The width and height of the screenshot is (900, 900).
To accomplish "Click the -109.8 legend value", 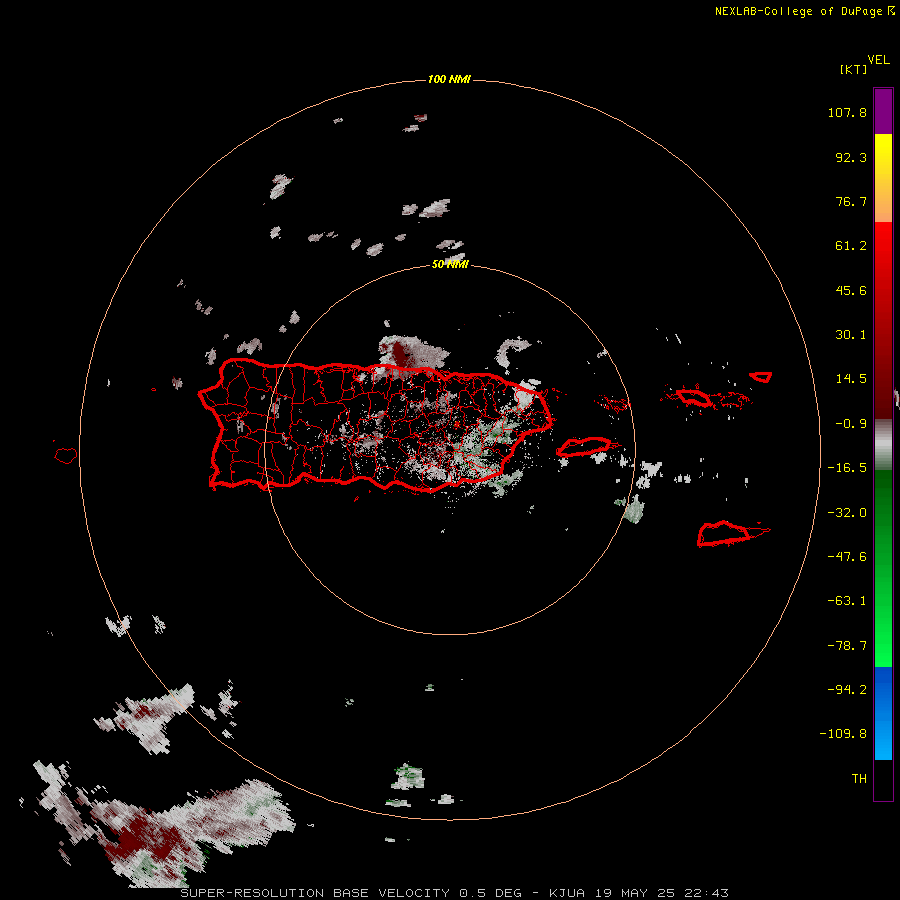I will coord(843,734).
